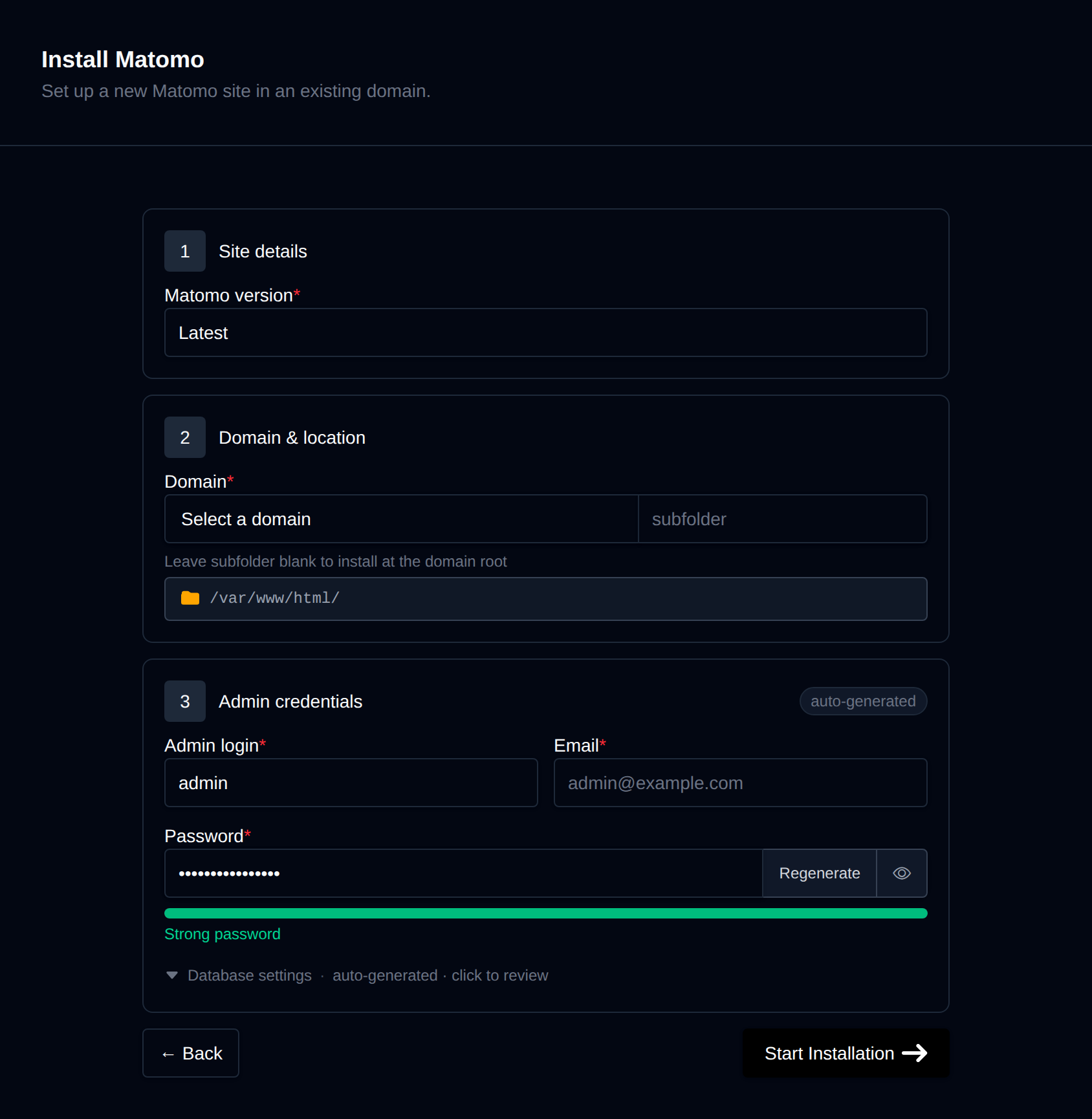
Task: Click the step 1 number badge
Action: (x=185, y=251)
